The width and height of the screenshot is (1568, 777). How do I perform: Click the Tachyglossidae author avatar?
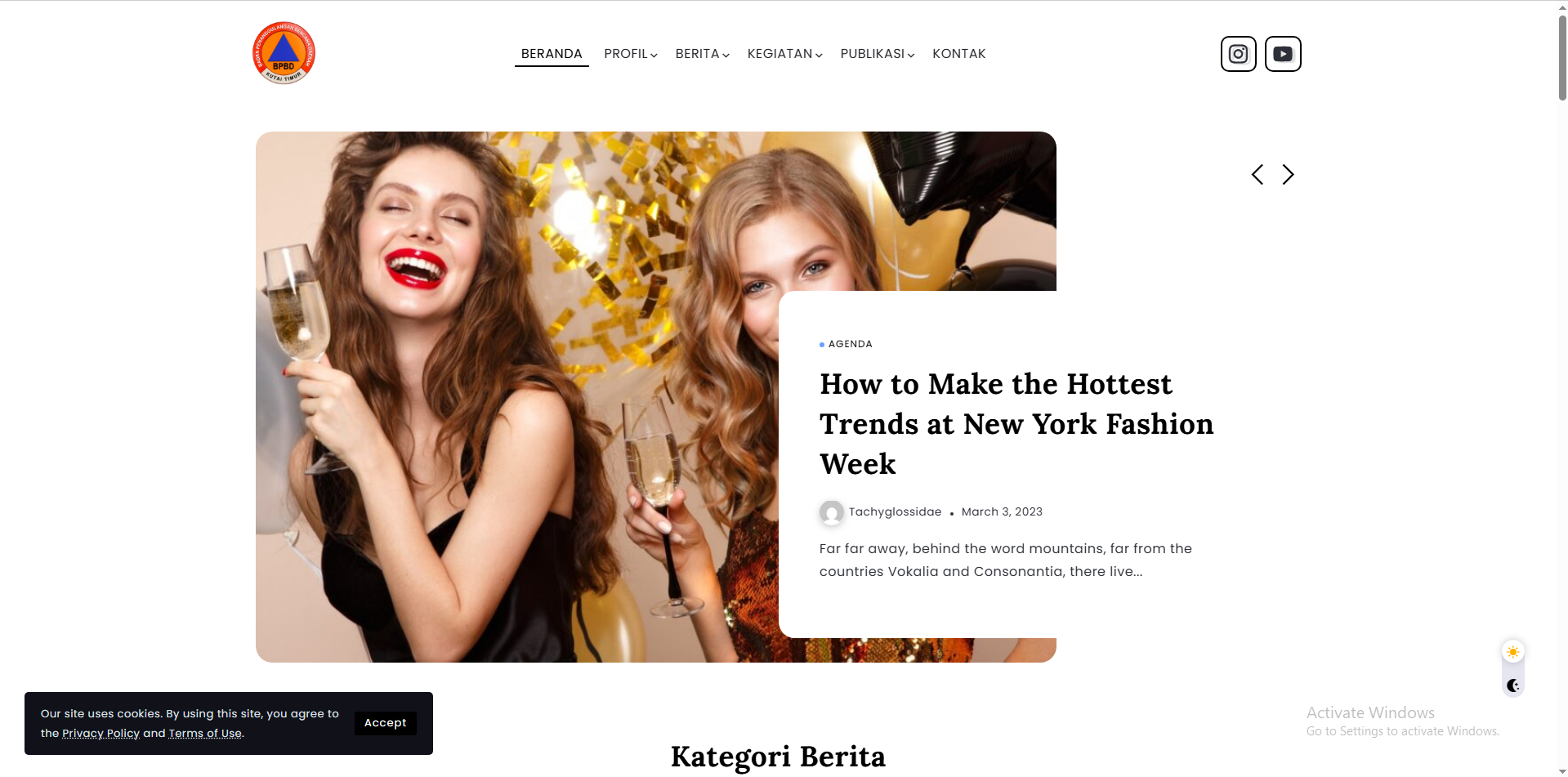pyautogui.click(x=832, y=512)
